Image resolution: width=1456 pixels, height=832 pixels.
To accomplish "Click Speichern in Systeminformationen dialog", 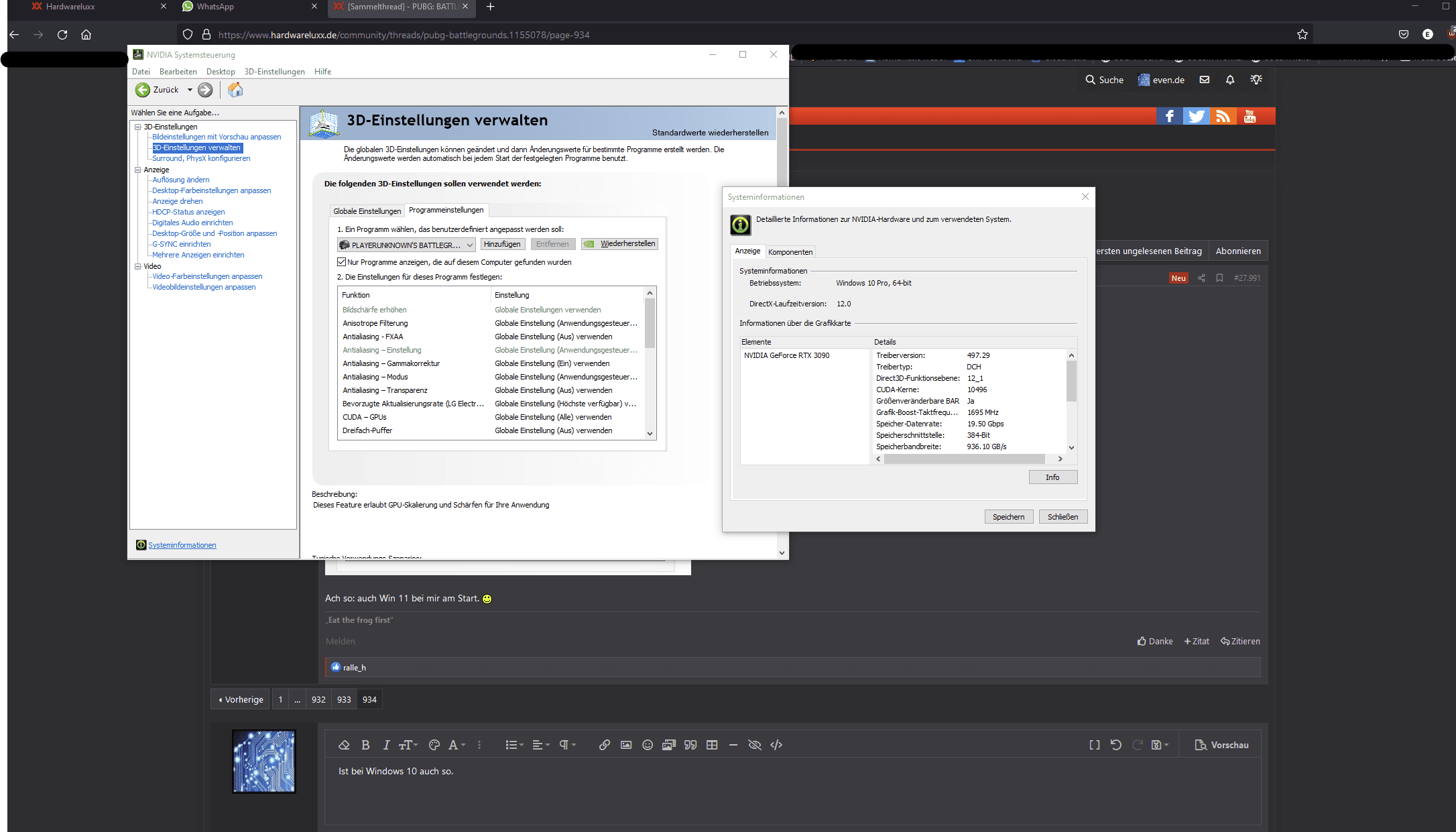I will [x=1008, y=517].
